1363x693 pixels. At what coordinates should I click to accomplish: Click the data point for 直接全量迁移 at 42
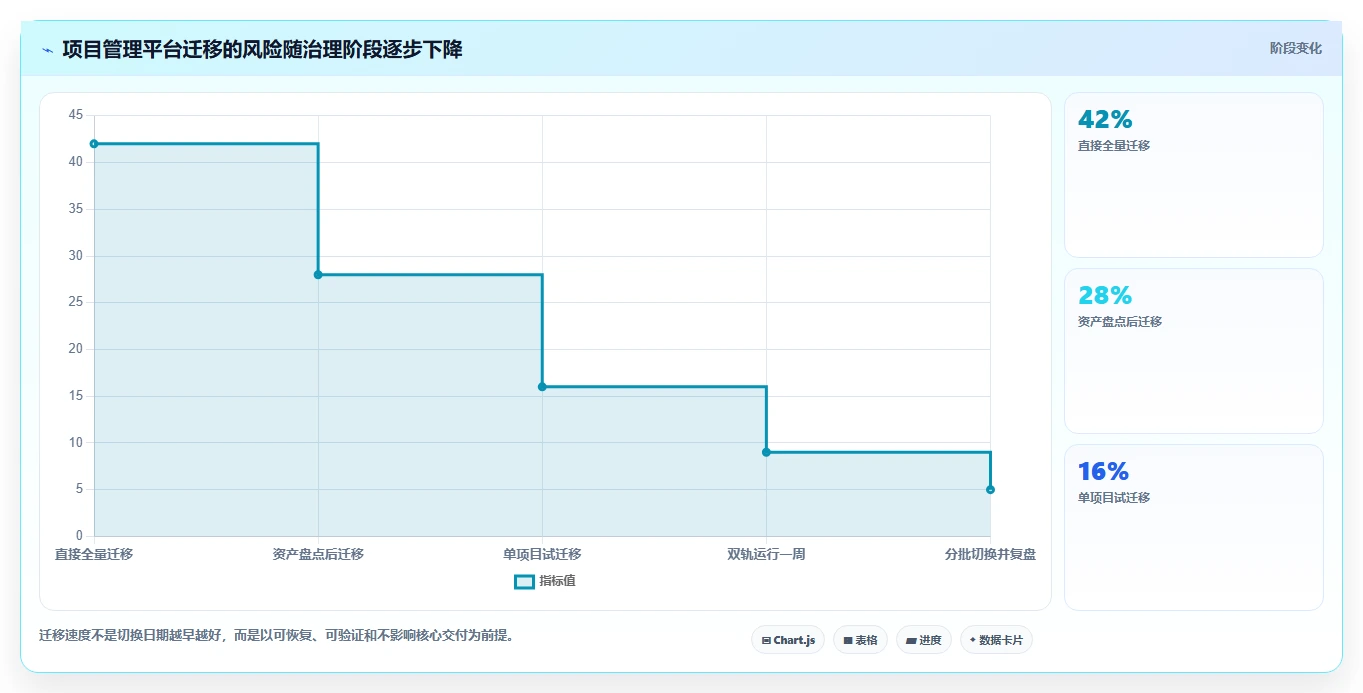[94, 144]
